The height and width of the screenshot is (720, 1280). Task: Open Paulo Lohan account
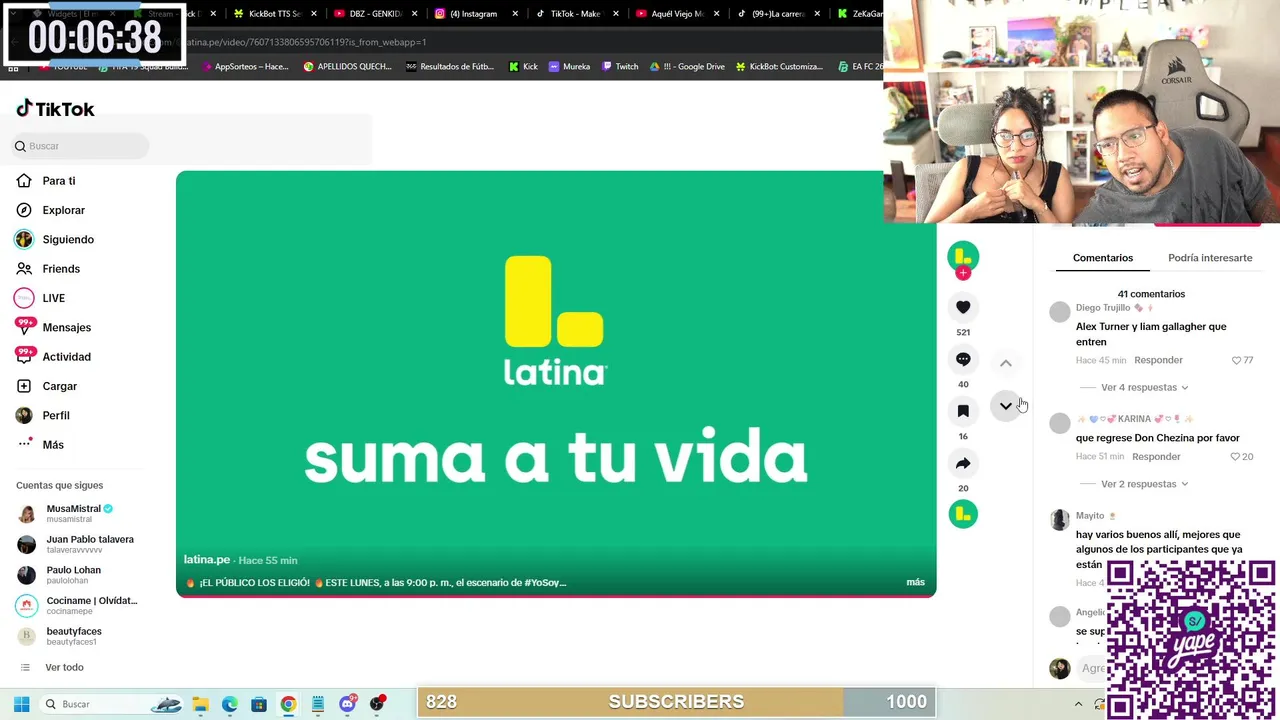pyautogui.click(x=61, y=575)
